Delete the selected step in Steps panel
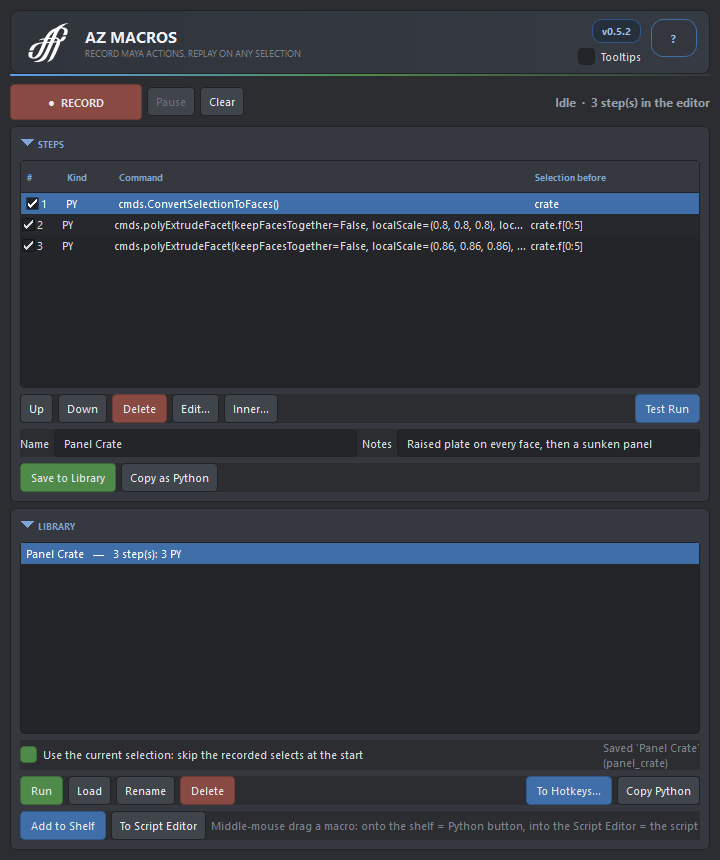Viewport: 720px width, 860px height. [139, 409]
